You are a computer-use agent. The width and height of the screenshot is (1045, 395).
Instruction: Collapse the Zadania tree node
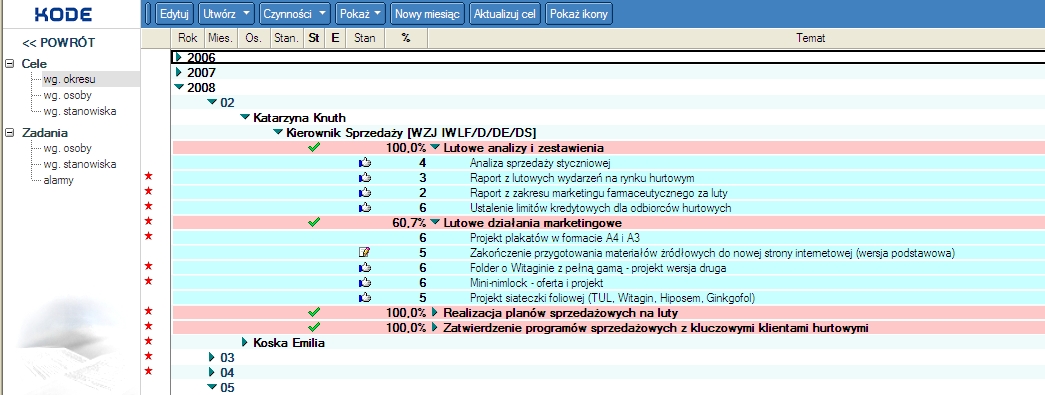[x=9, y=133]
